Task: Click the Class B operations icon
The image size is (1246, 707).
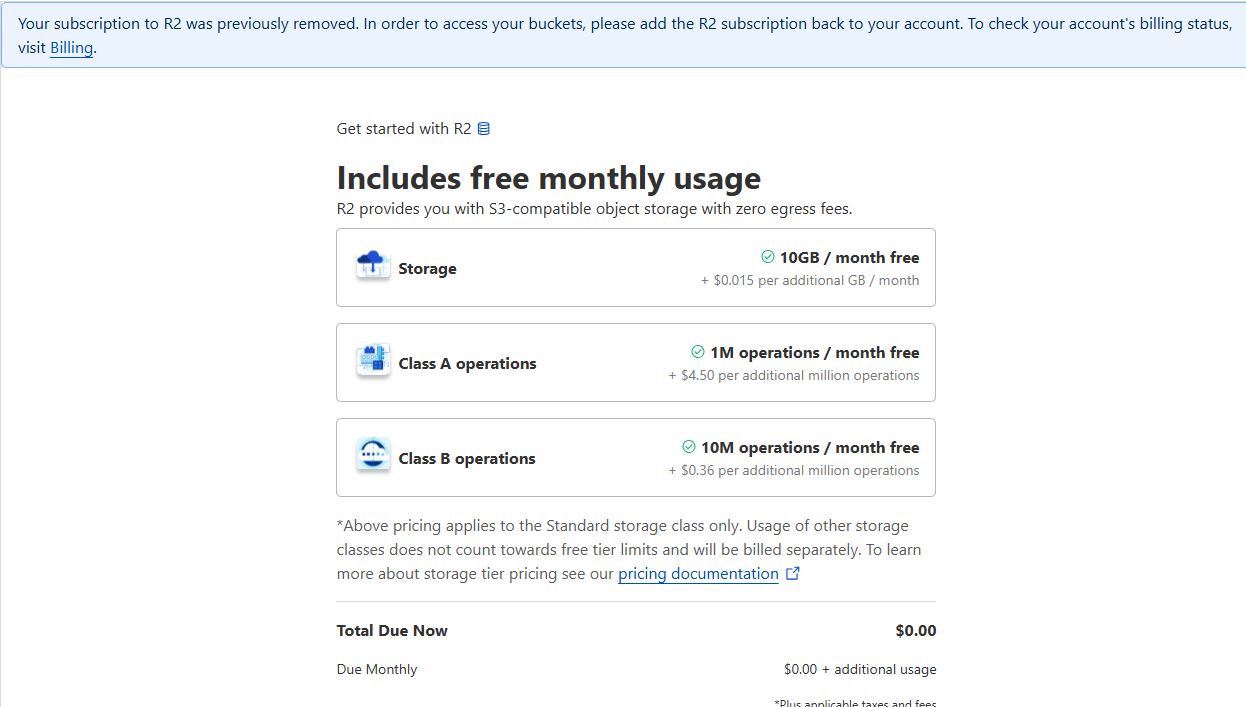Action: 373,456
